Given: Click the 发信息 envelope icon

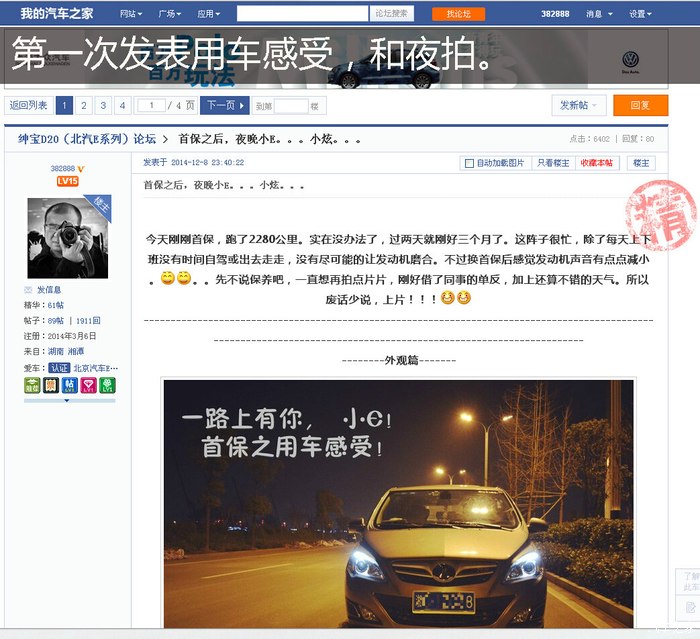Looking at the screenshot, I should tap(28, 290).
